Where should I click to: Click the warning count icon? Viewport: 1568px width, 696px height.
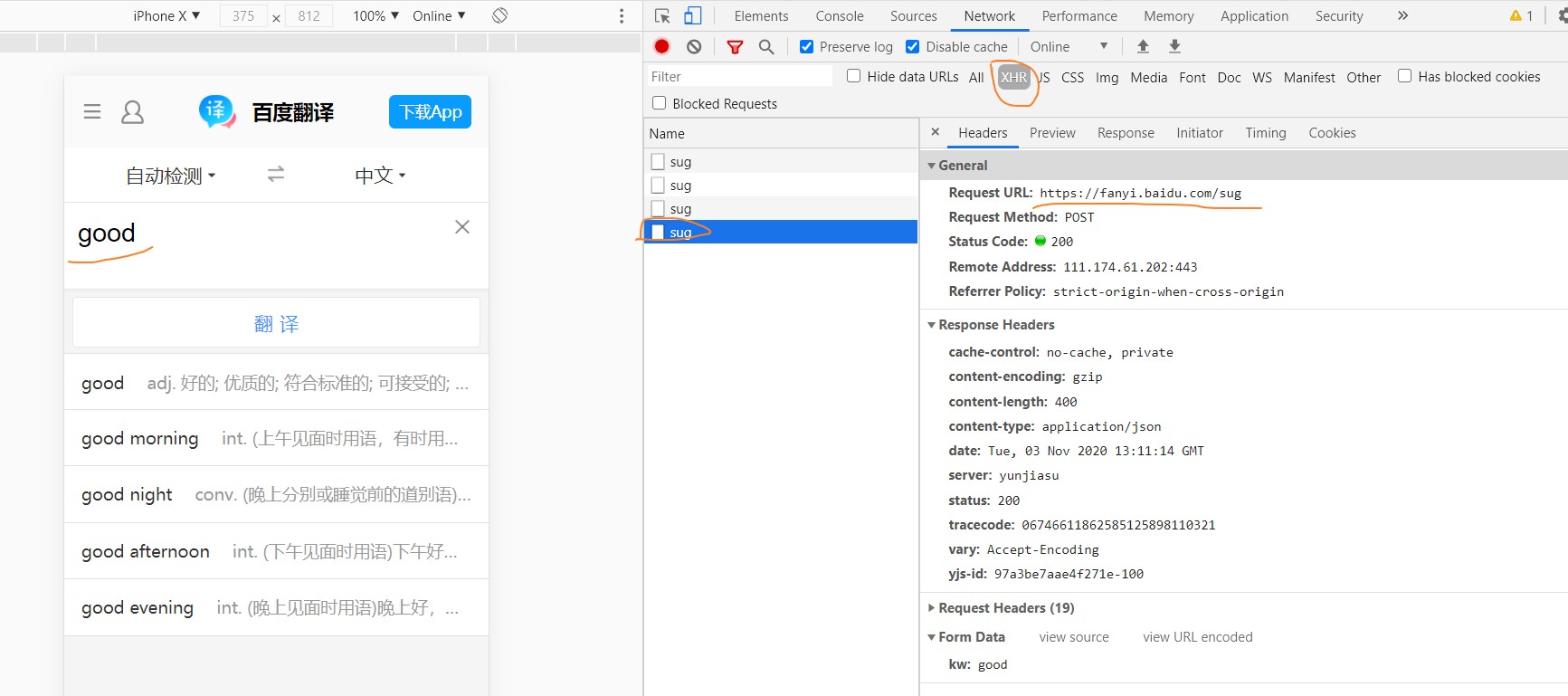pyautogui.click(x=1516, y=15)
